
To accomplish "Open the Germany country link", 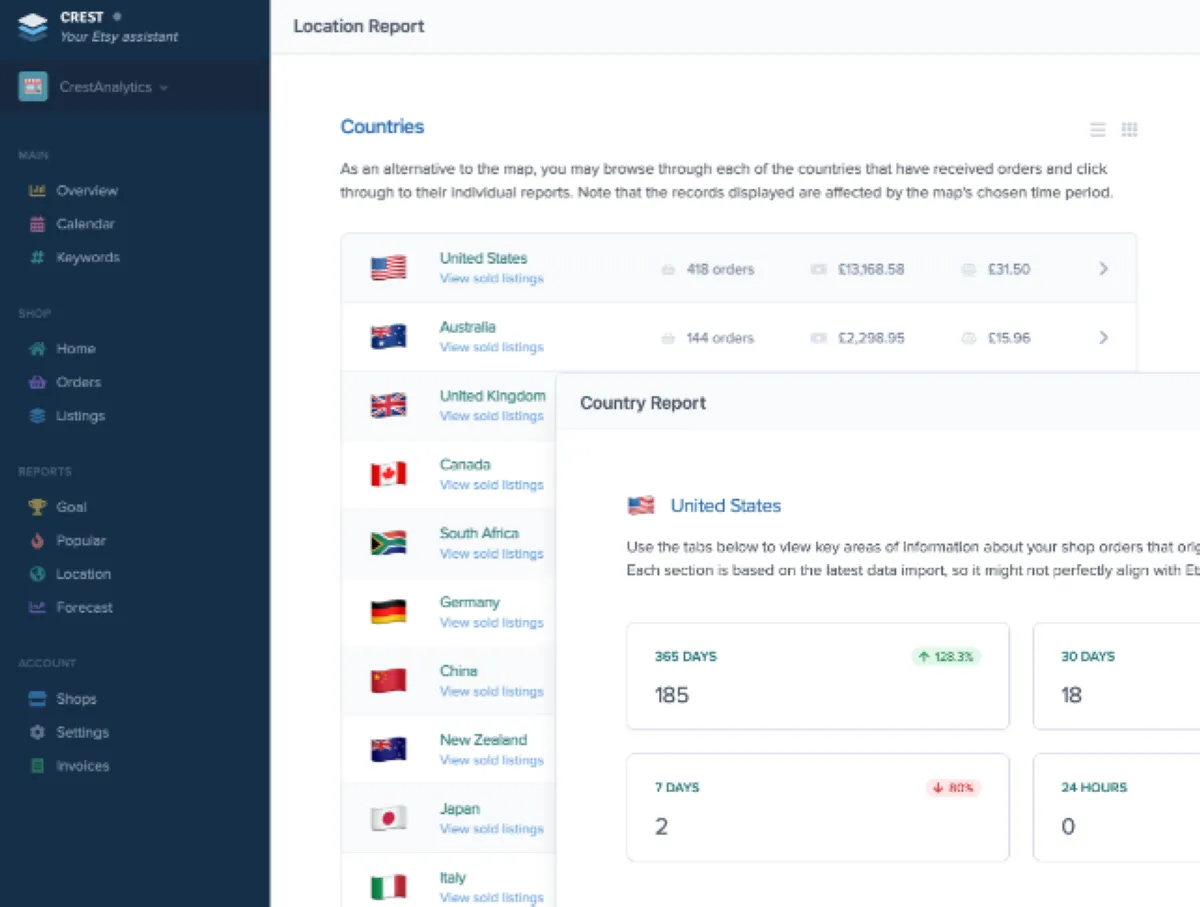I will click(x=469, y=602).
